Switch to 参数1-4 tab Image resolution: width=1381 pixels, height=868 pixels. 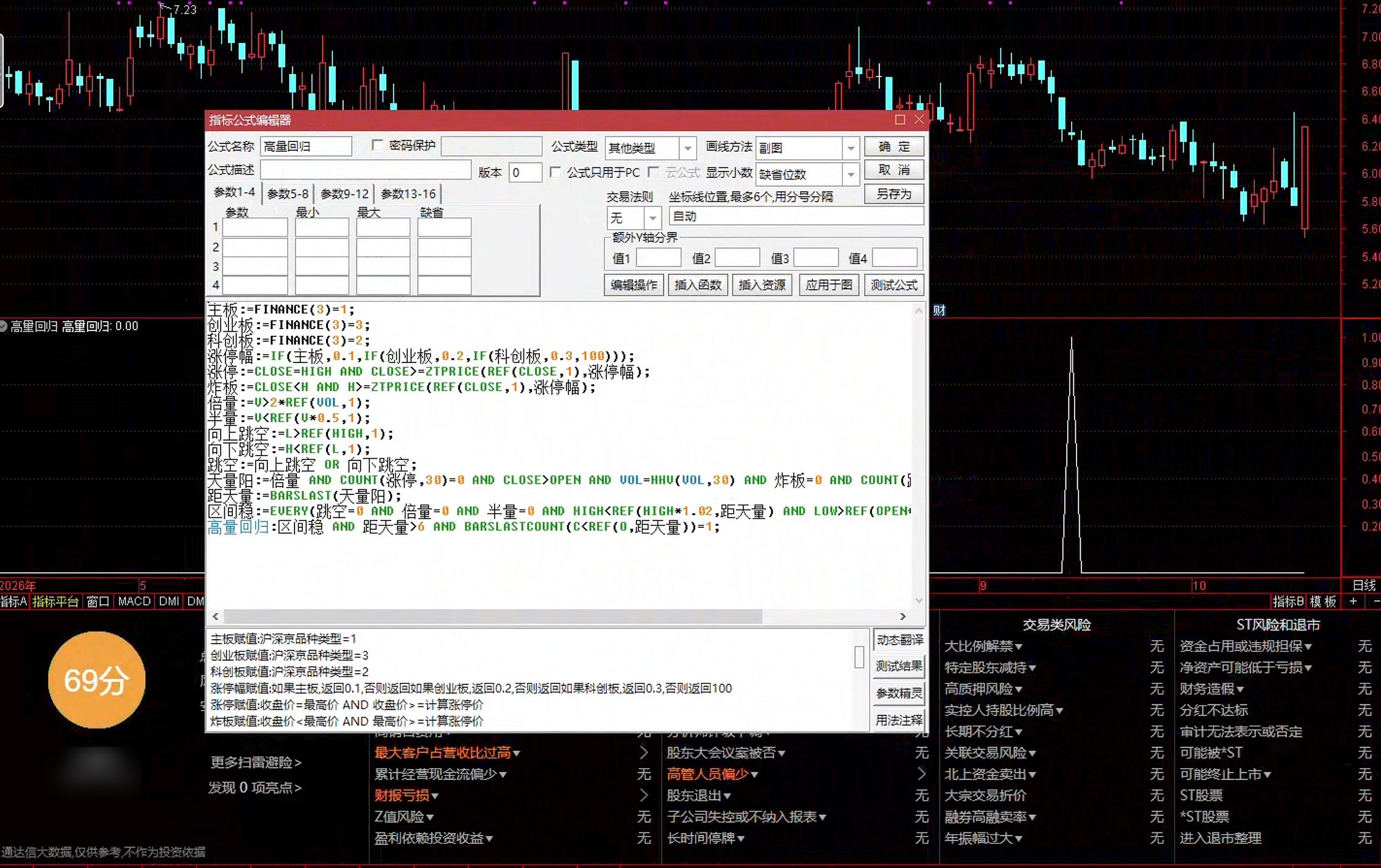click(234, 193)
